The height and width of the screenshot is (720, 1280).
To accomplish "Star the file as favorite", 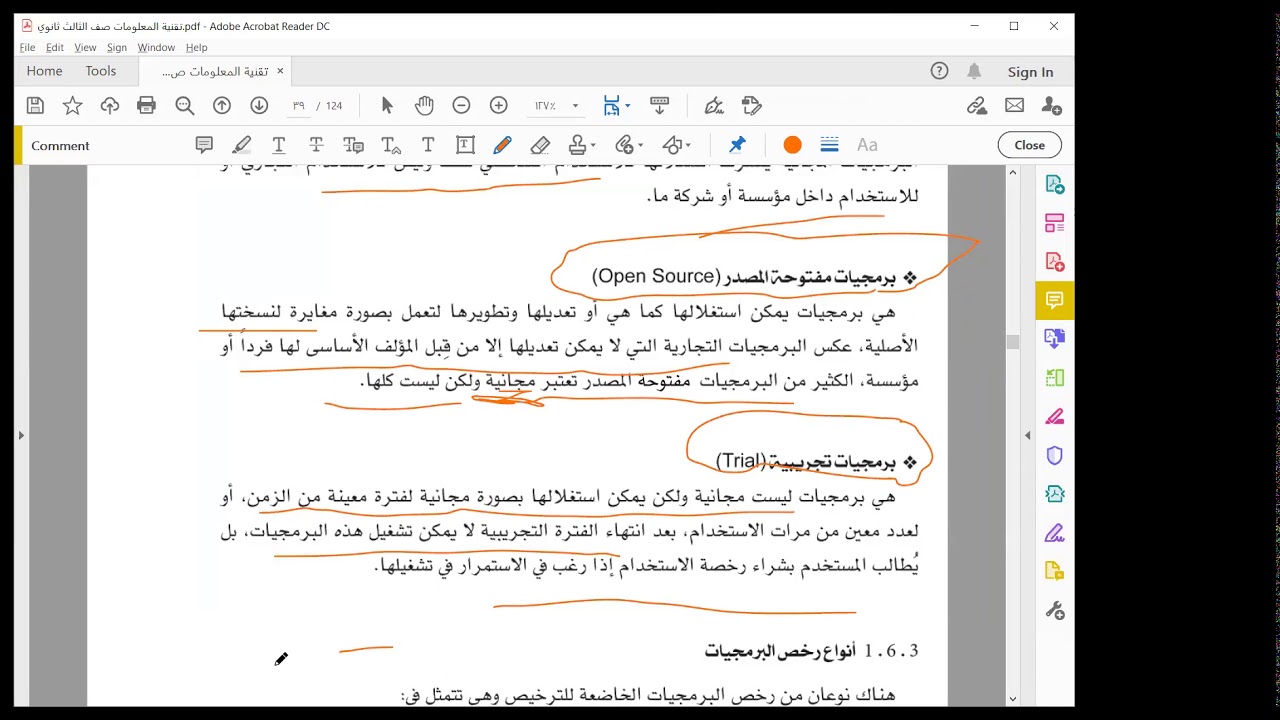I will 72,105.
